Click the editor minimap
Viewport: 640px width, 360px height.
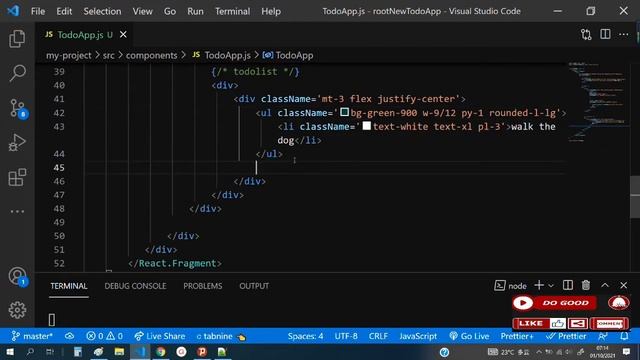(598, 102)
